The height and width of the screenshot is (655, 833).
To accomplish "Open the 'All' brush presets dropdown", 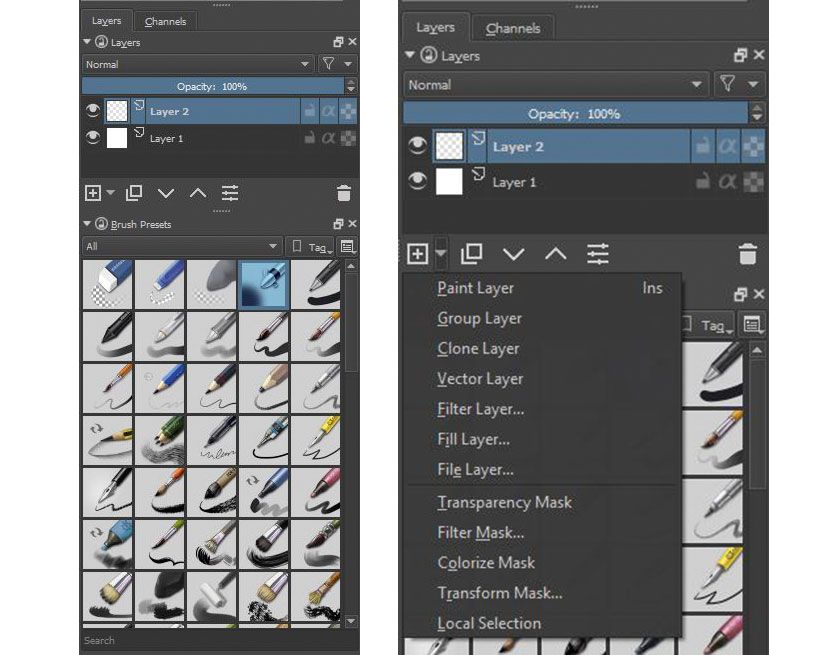I will pyautogui.click(x=180, y=245).
